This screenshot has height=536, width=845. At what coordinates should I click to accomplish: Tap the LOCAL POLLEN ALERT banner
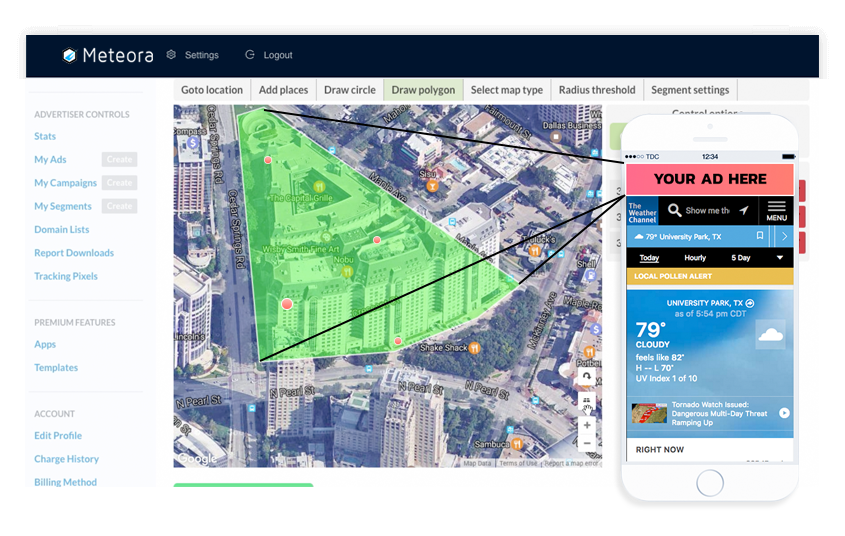(710, 276)
